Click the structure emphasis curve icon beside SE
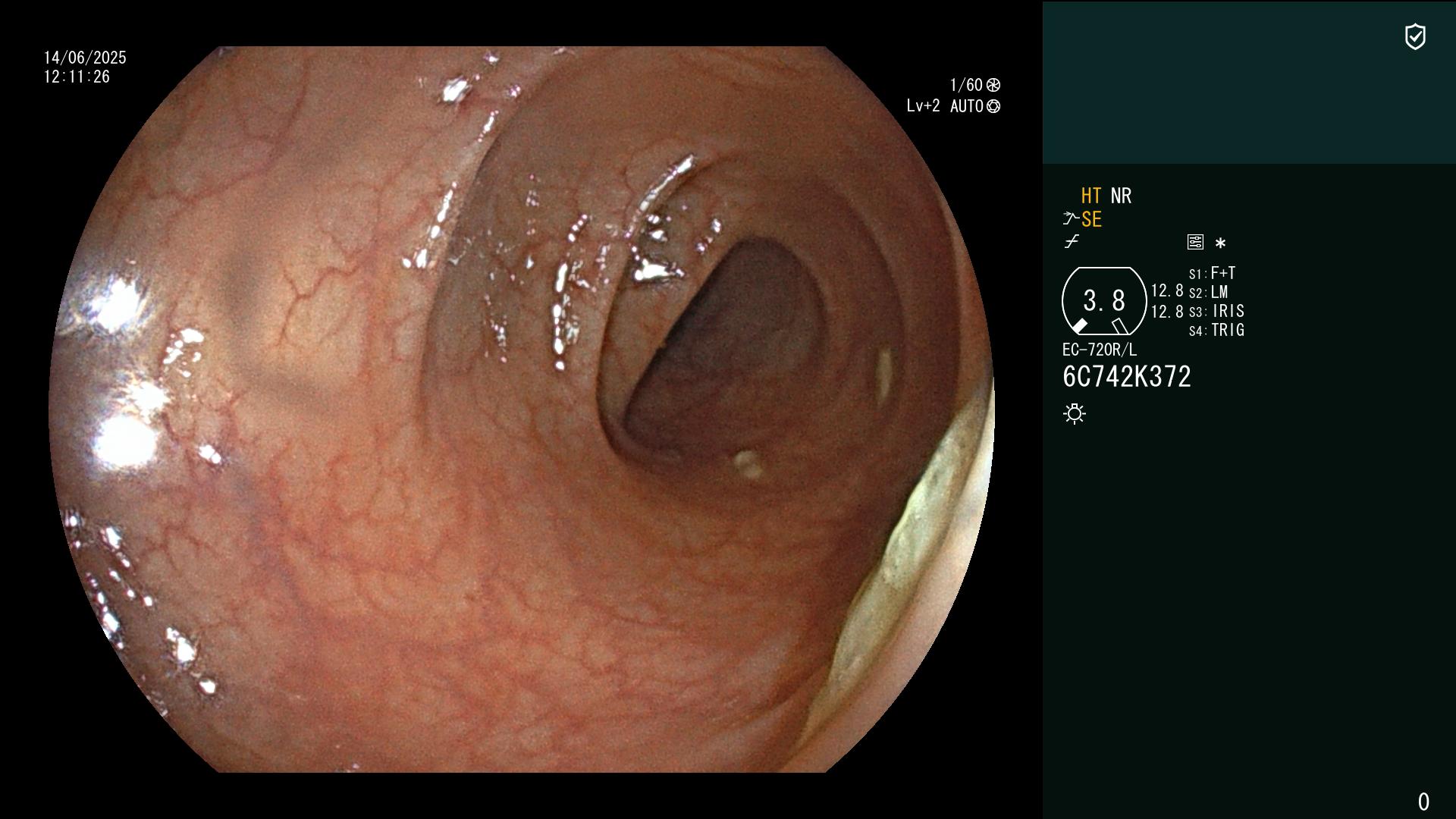The image size is (1456, 819). tap(1071, 219)
